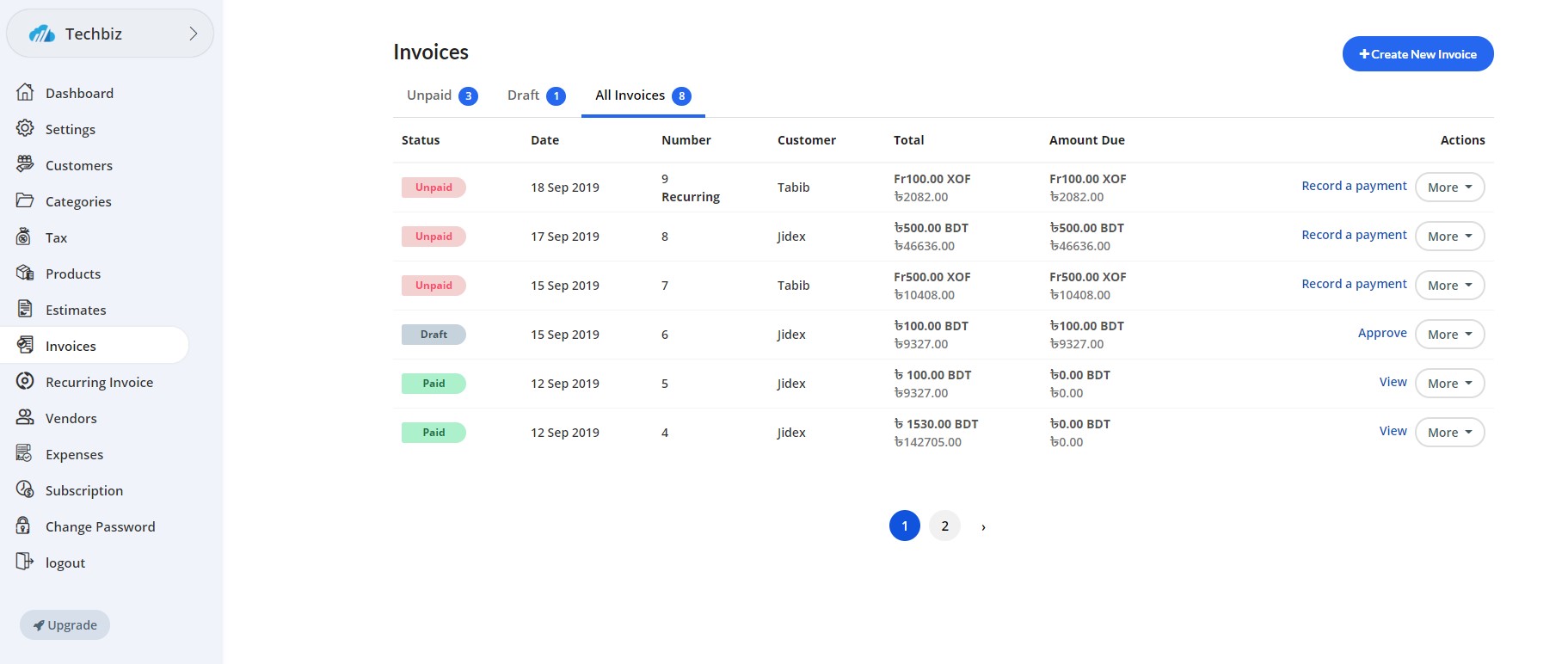Expand More menu for invoice 4

click(1449, 433)
